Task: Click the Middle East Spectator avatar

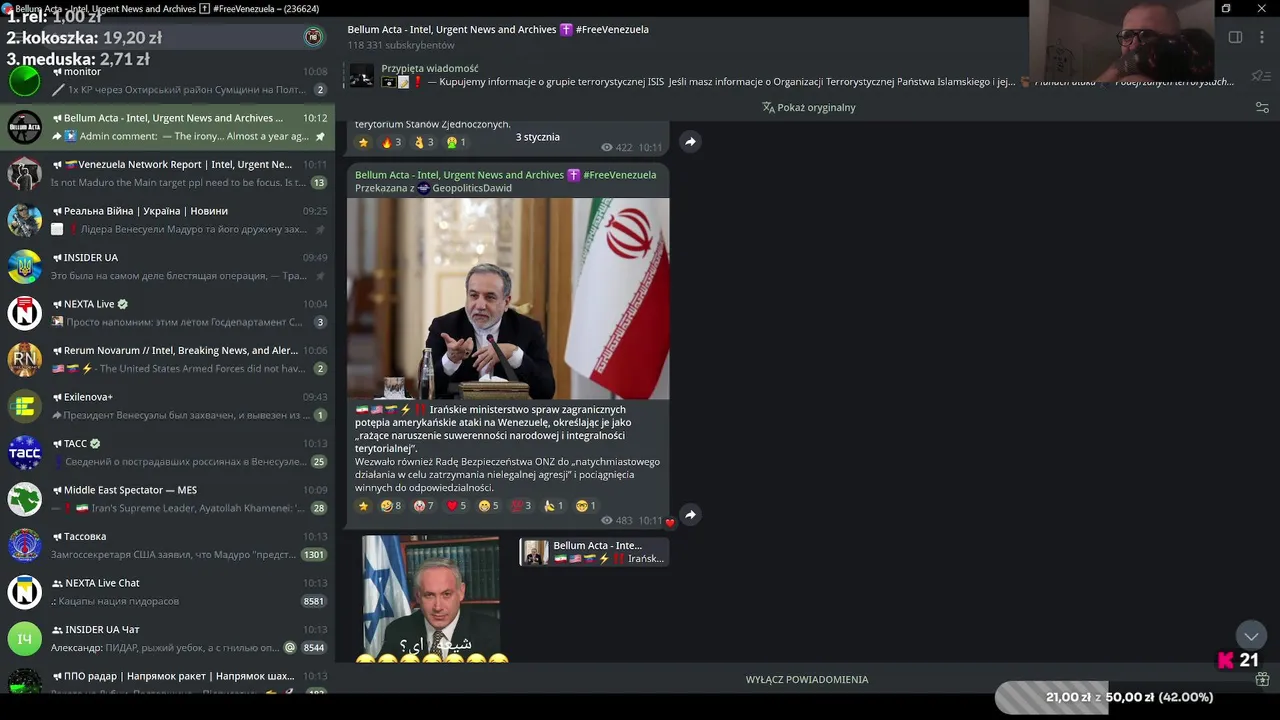Action: (x=25, y=499)
